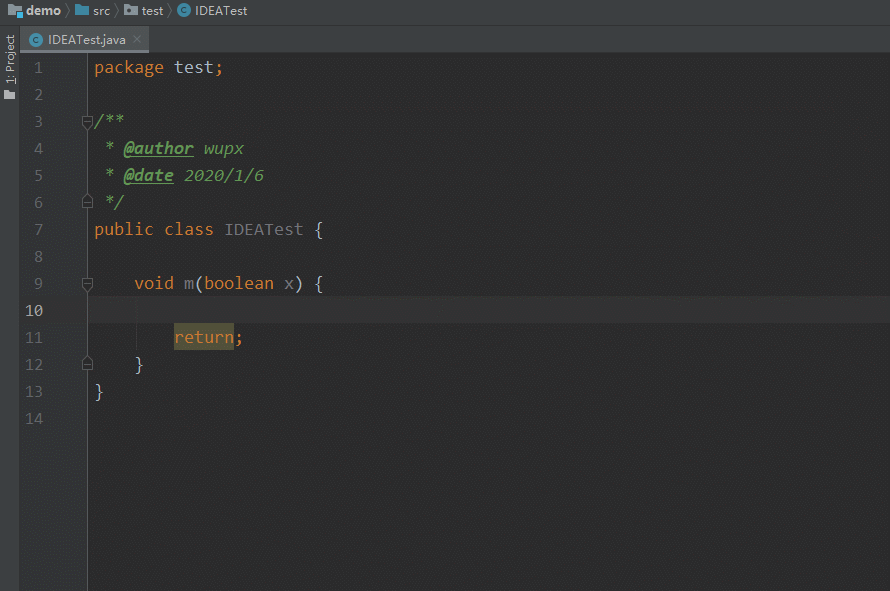
Task: Click the @author Javadoc tag
Action: (158, 149)
